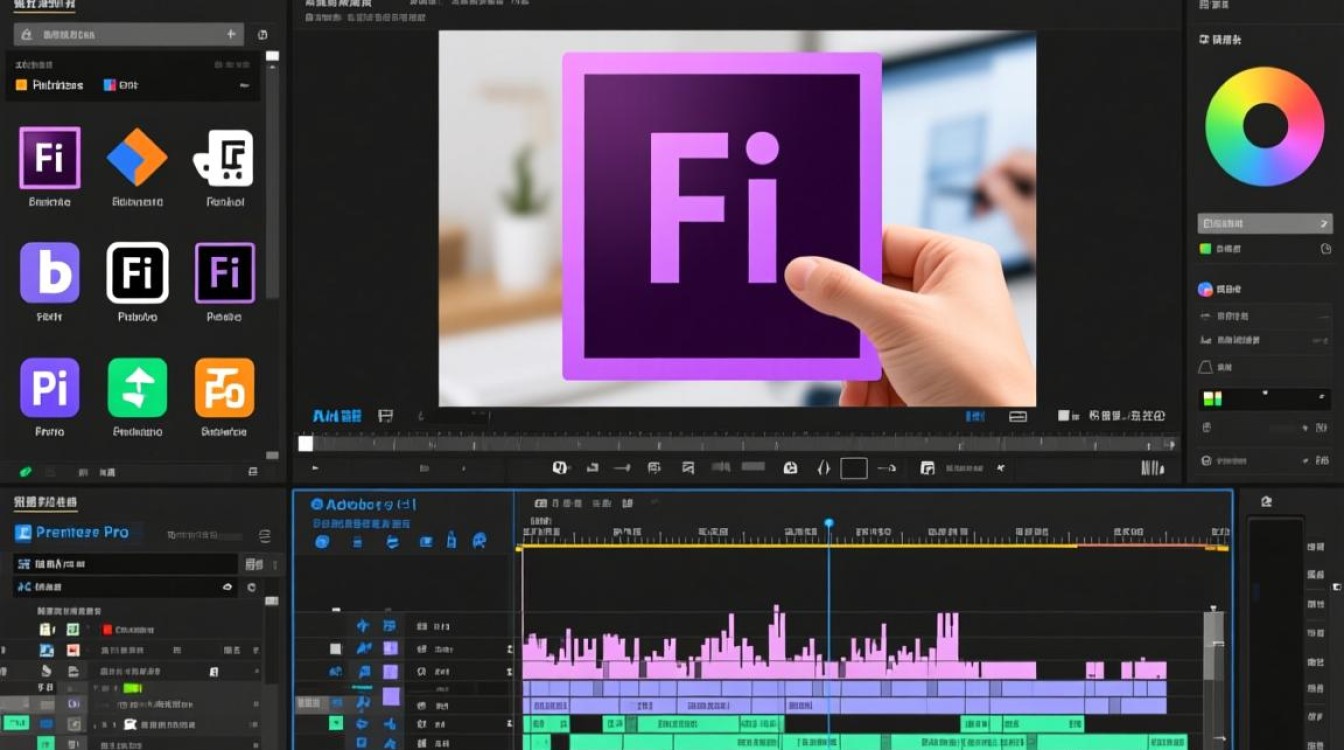Click the blue label under the preview's left corner

337,415
